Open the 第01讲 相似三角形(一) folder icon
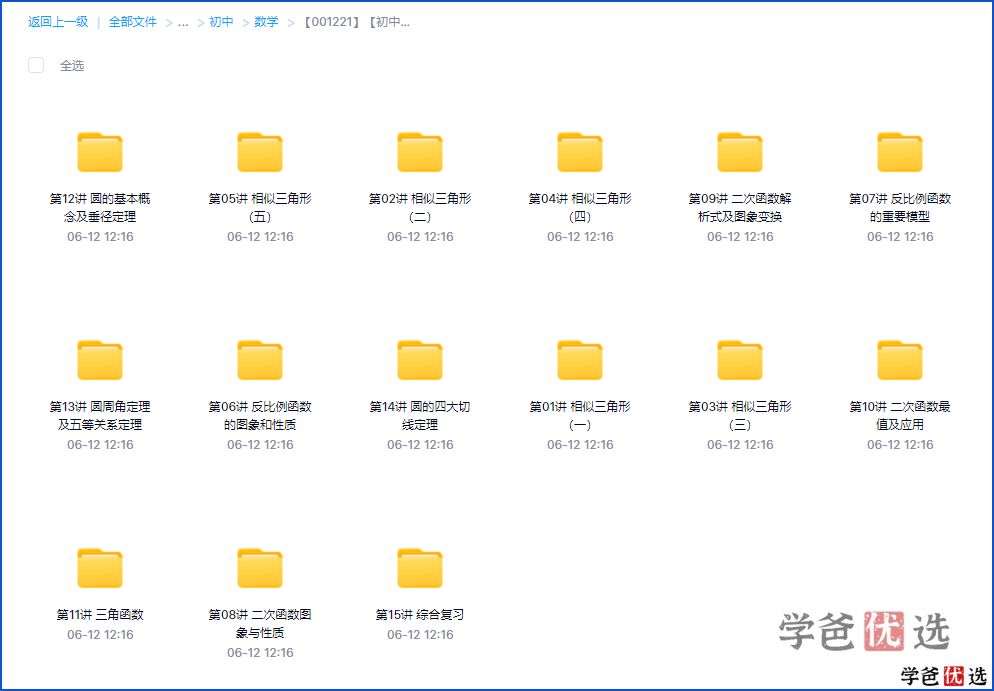Image resolution: width=994 pixels, height=691 pixels. (x=579, y=360)
